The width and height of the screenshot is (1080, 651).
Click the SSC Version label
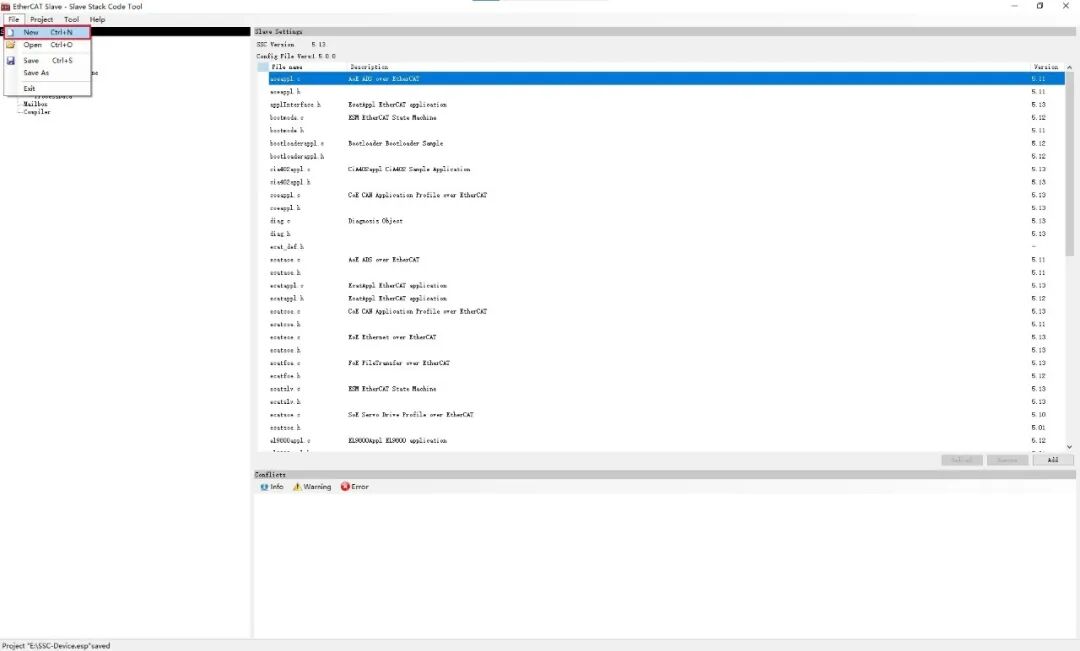(276, 44)
